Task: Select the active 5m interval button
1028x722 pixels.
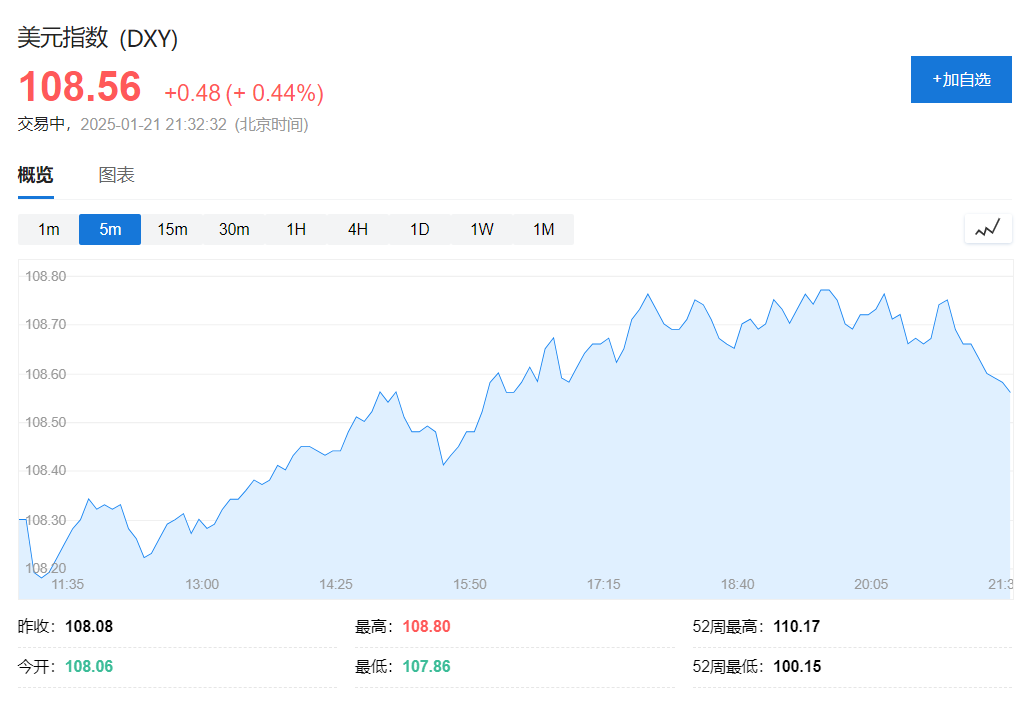Action: click(110, 229)
